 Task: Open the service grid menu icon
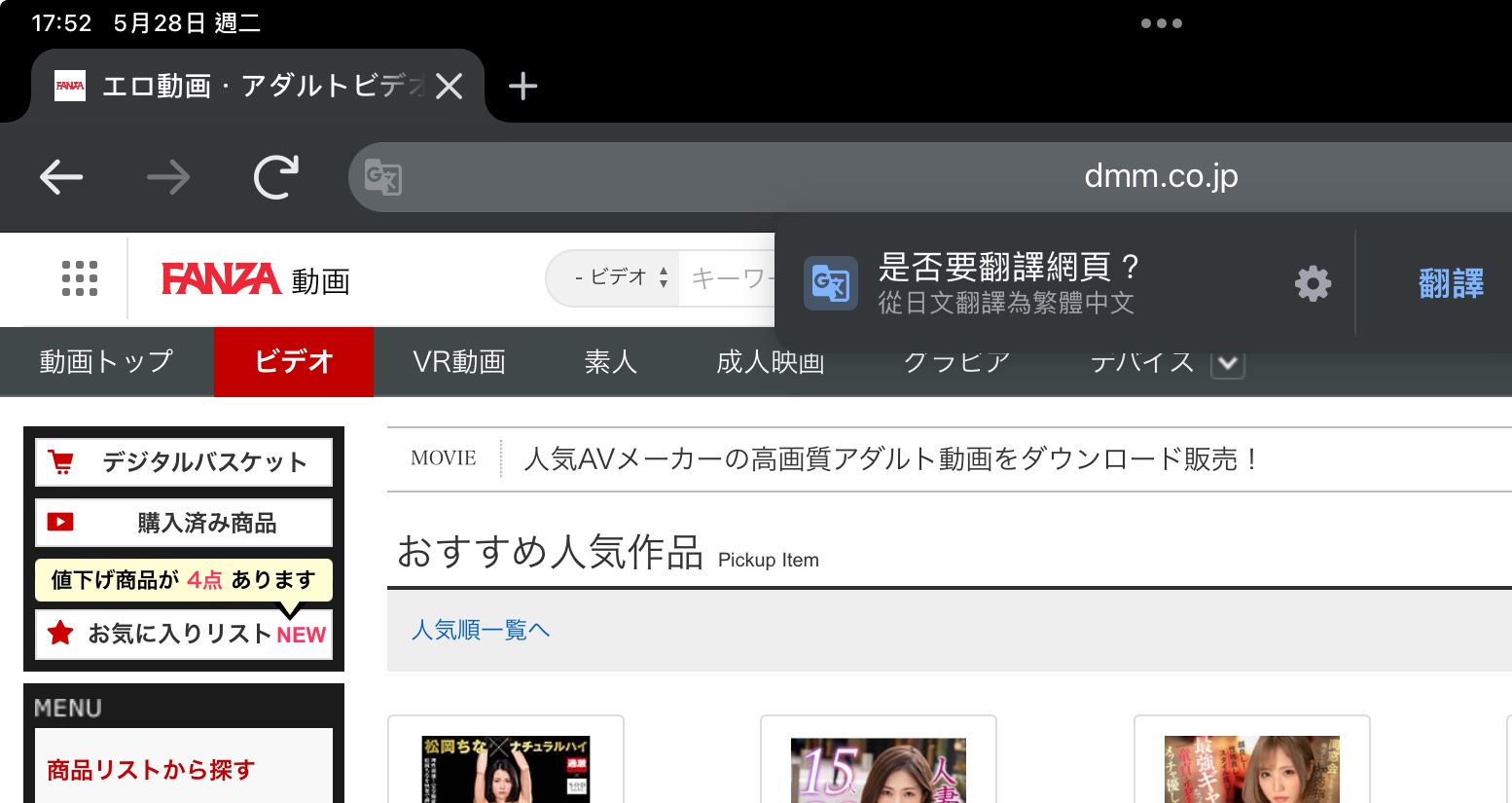tap(80, 278)
